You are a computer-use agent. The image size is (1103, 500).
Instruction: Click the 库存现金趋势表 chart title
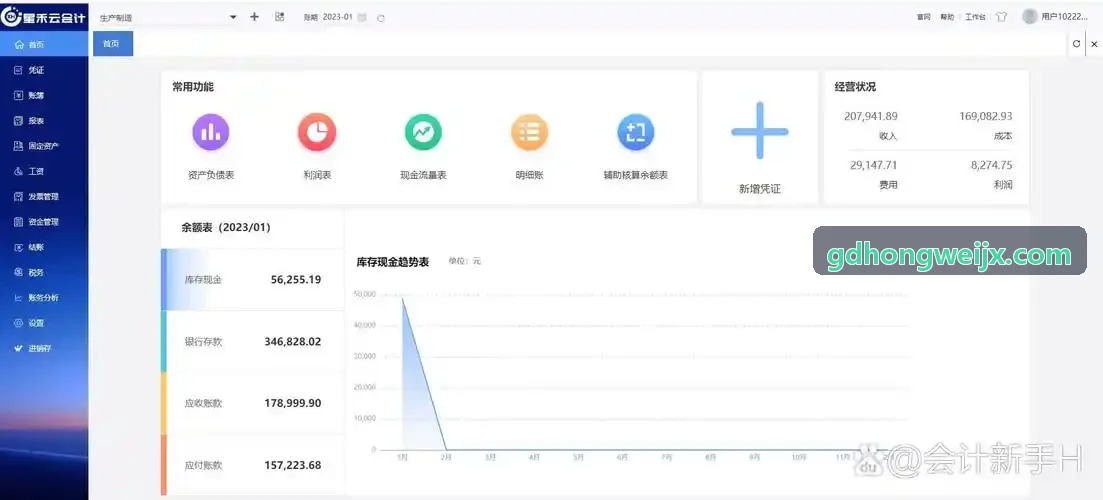point(393,262)
